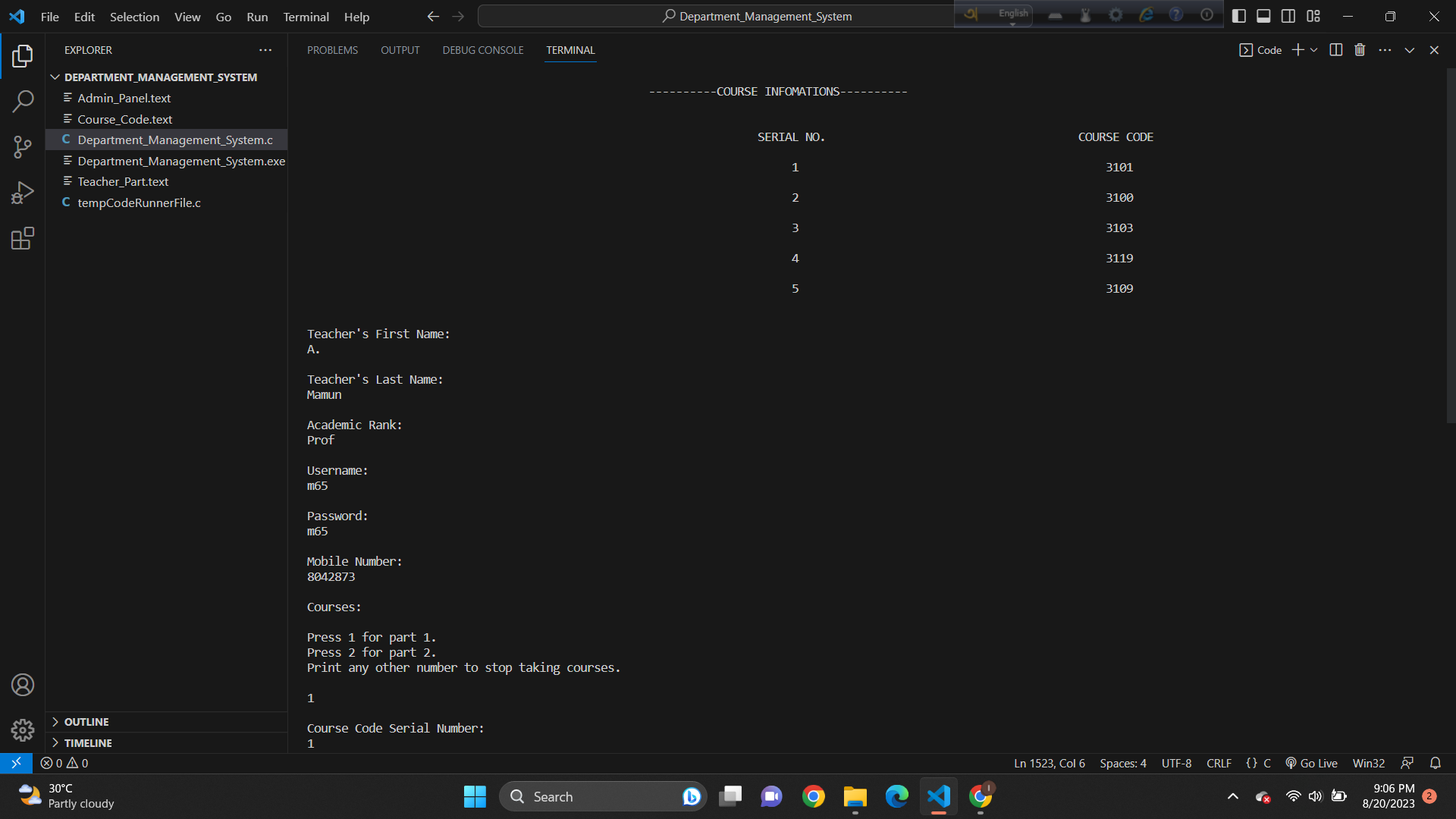The image size is (1456, 819).
Task: Open the Run and Debug panel
Action: [23, 192]
